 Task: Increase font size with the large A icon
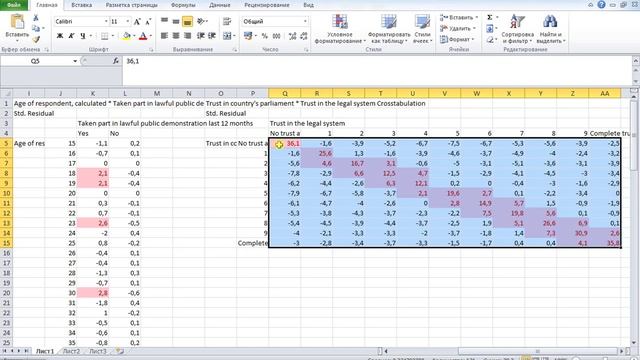click(x=138, y=22)
